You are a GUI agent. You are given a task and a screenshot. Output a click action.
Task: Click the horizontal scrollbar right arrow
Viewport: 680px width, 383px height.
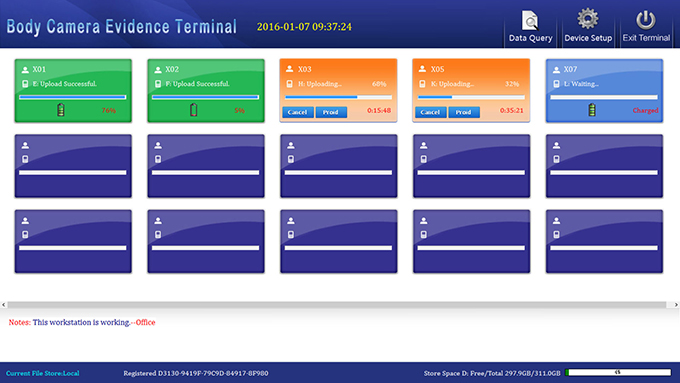(676, 305)
